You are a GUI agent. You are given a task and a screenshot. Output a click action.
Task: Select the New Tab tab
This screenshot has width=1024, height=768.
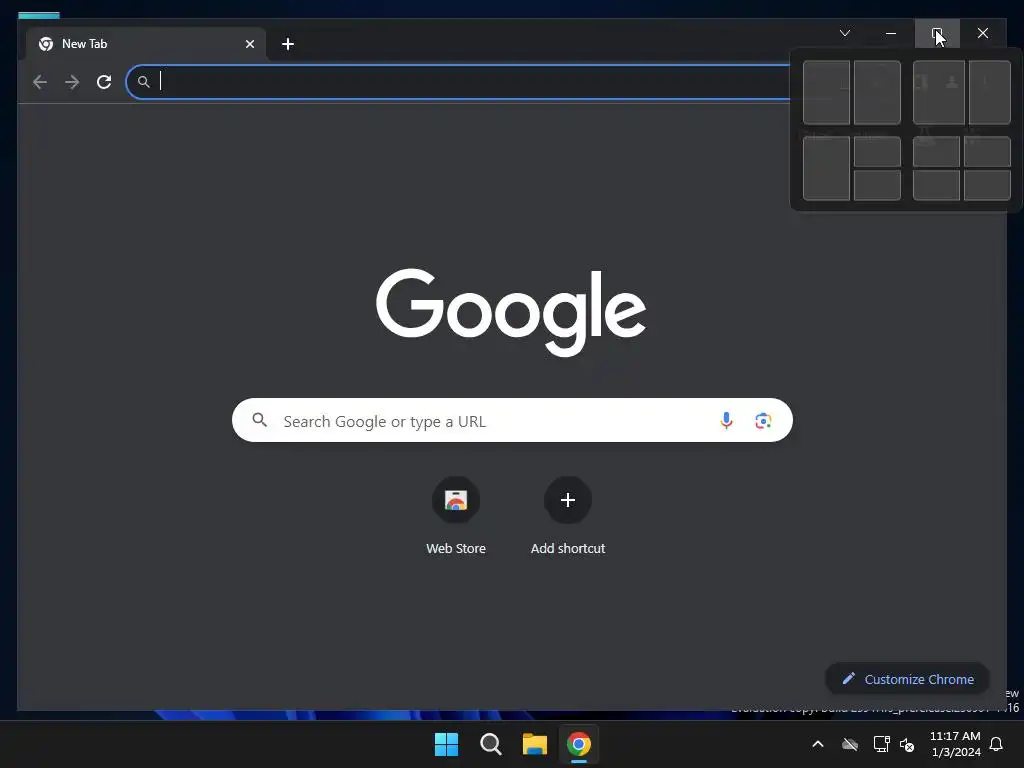(x=146, y=44)
